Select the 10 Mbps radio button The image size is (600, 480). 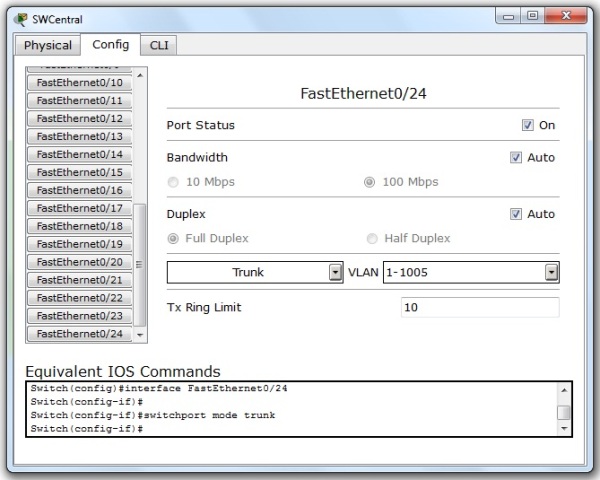click(x=174, y=182)
